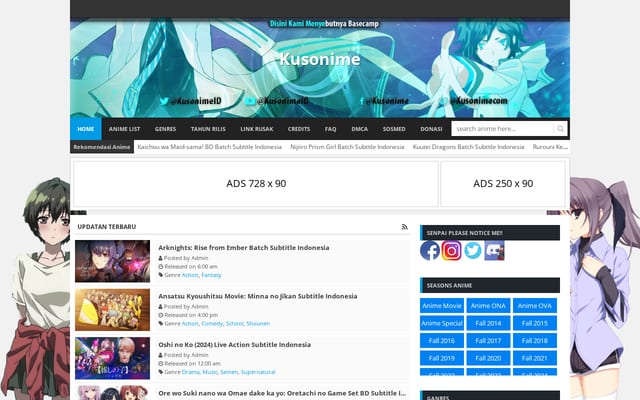The image size is (640, 400).
Task: Open Arknights: Rise from Ember post title
Action: 244,247
